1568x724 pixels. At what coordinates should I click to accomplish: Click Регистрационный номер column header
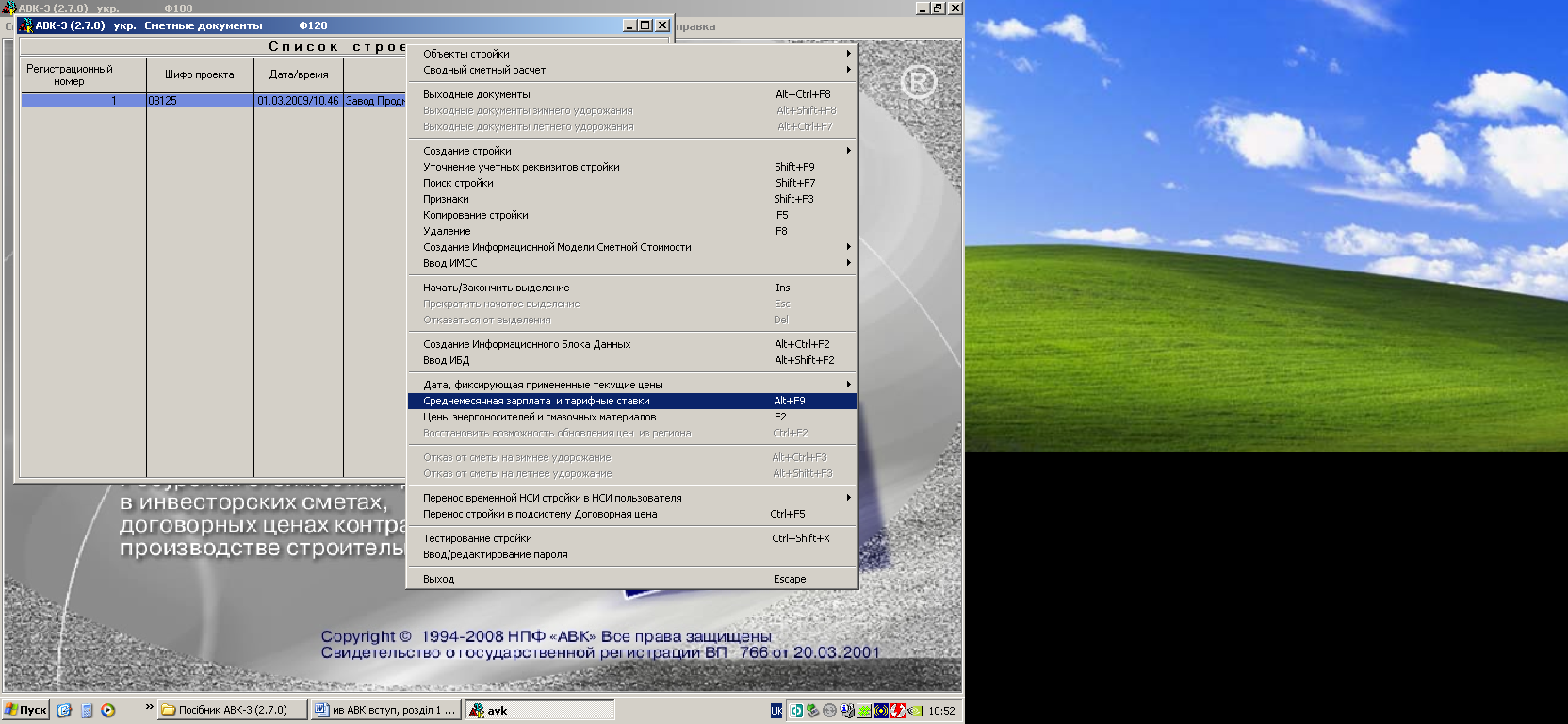83,74
